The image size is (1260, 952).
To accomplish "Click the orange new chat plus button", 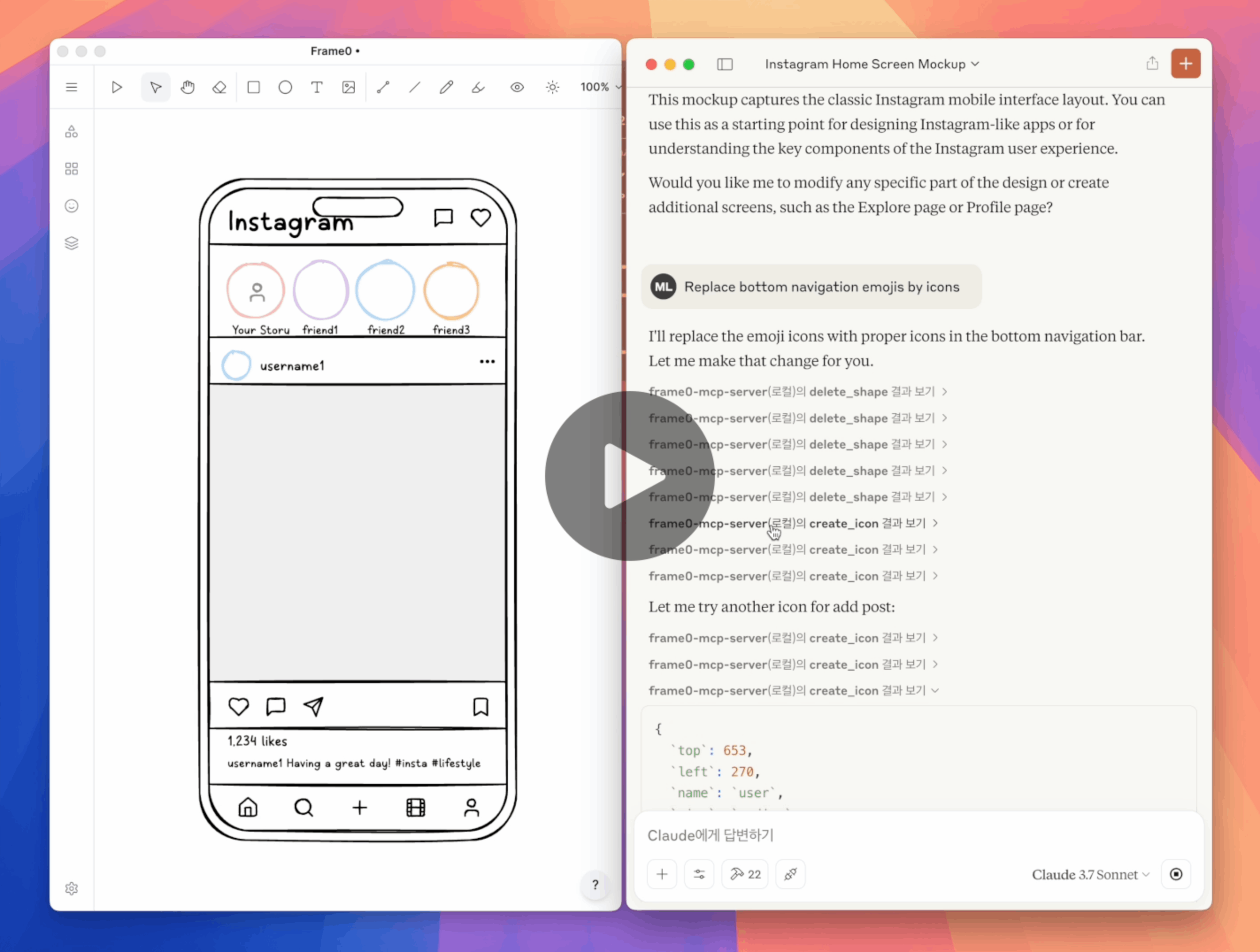I will 1185,63.
